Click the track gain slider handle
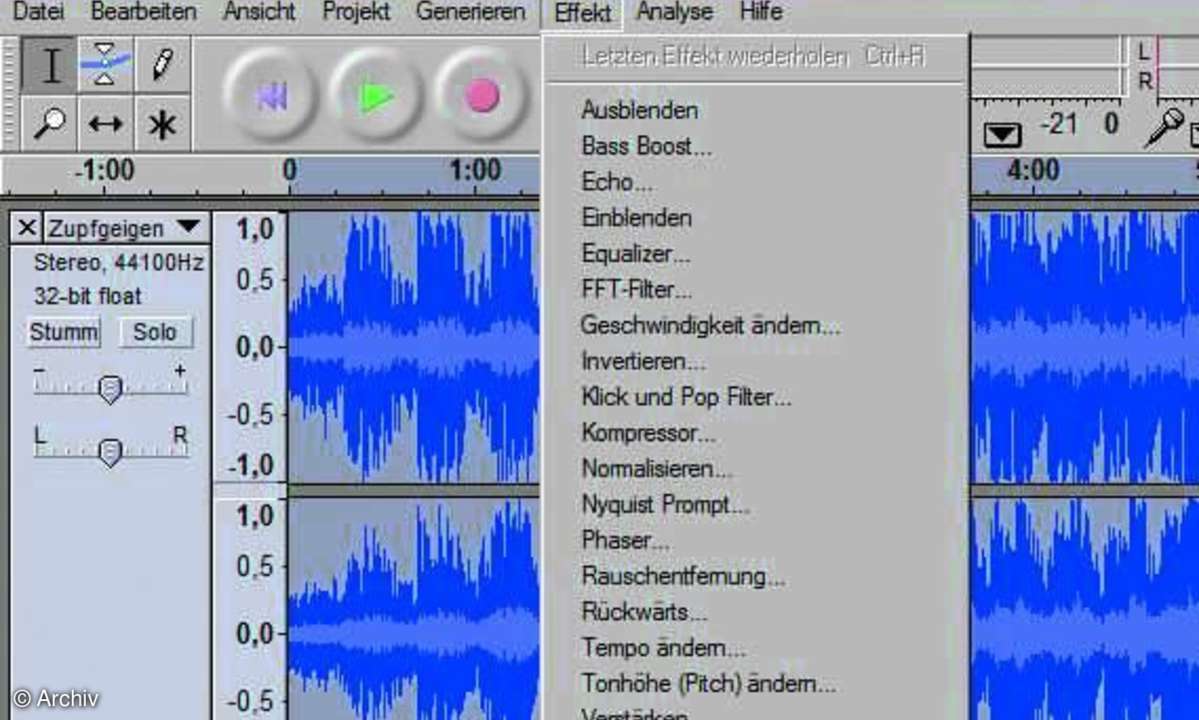The width and height of the screenshot is (1199, 720). click(110, 389)
